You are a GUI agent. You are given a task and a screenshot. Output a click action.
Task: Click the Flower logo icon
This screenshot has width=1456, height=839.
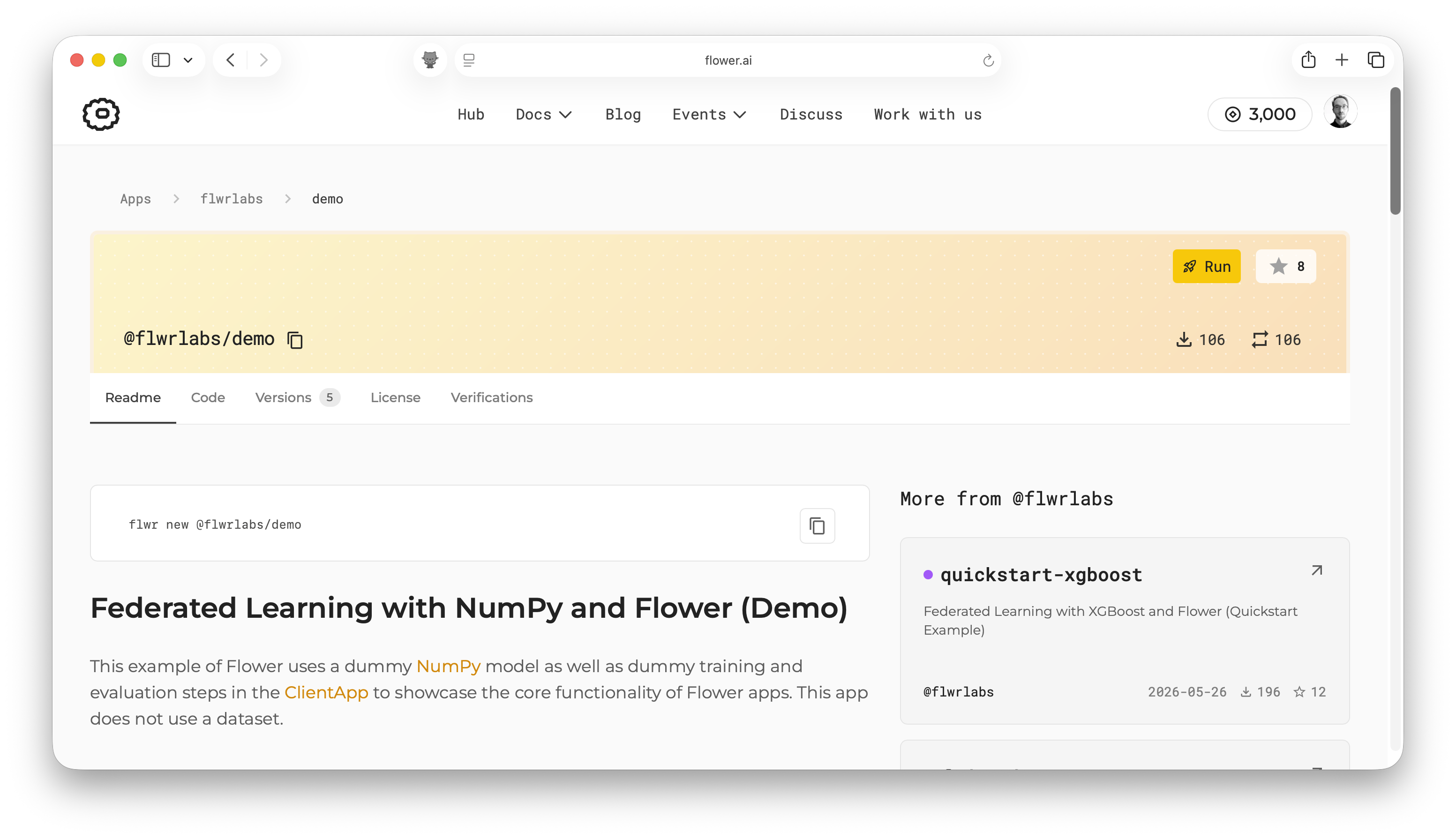[x=101, y=114]
